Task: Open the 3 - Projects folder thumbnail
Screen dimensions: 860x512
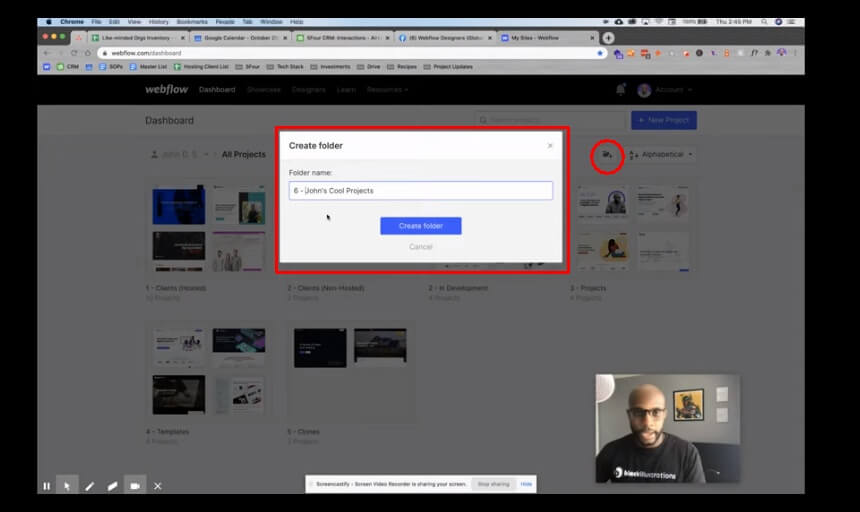Action: tap(633, 229)
